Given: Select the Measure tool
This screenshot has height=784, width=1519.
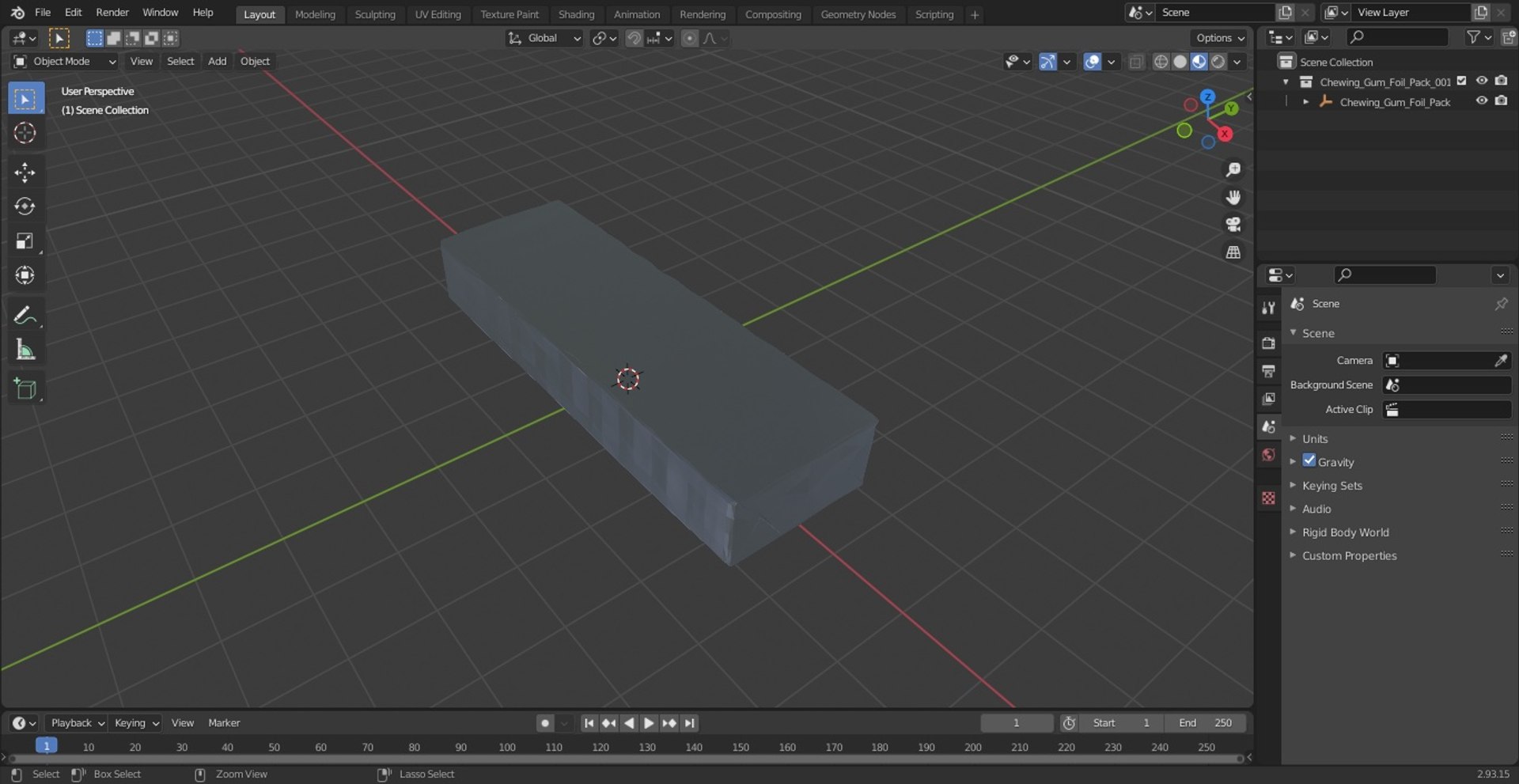Looking at the screenshot, I should point(25,350).
